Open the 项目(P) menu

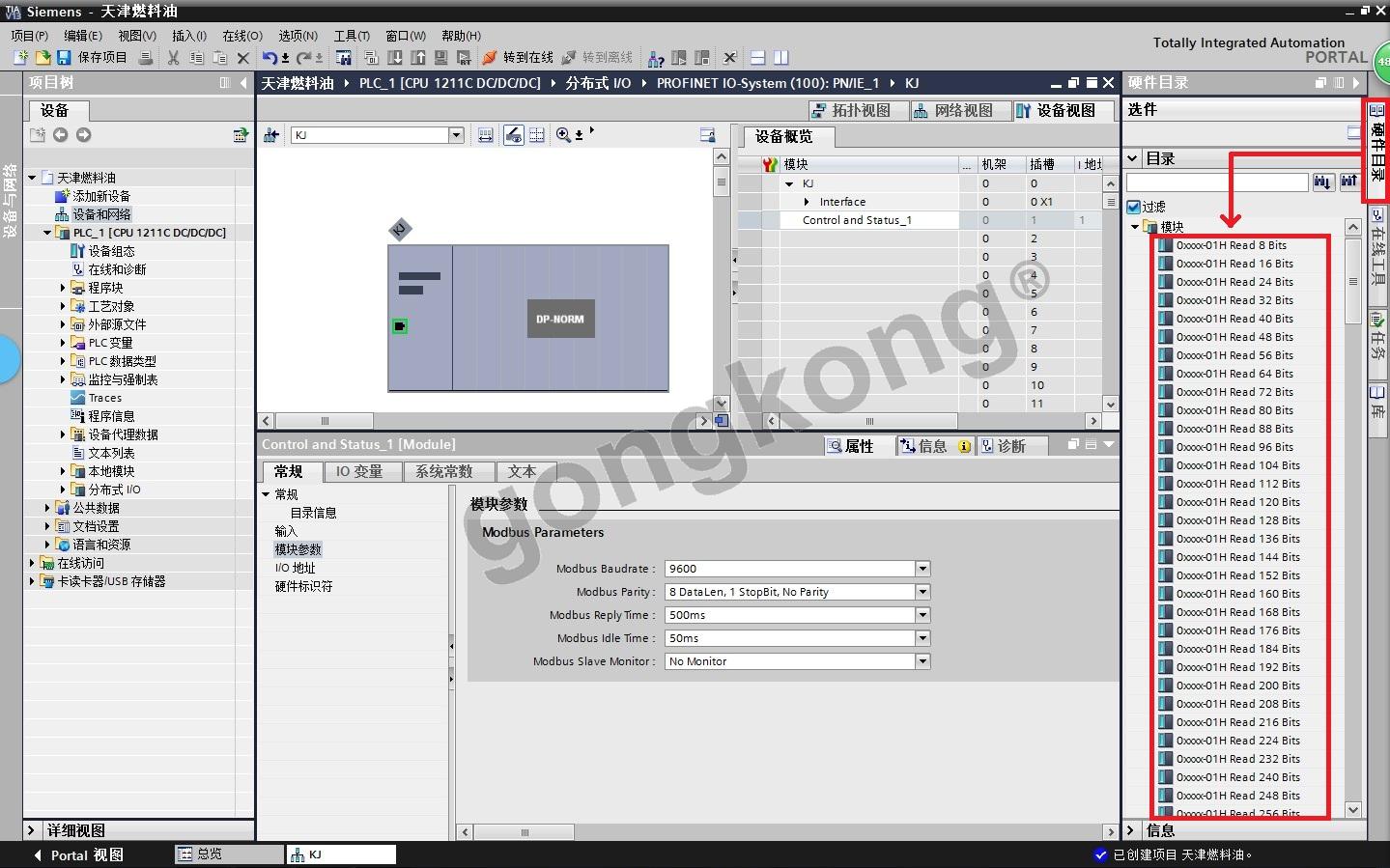pyautogui.click(x=30, y=36)
